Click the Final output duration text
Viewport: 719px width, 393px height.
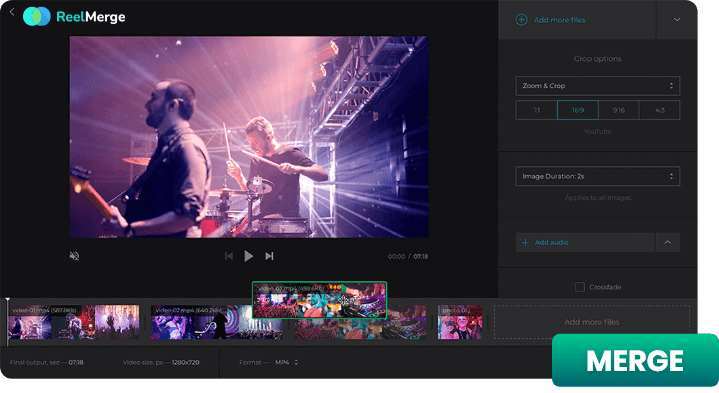(x=46, y=362)
